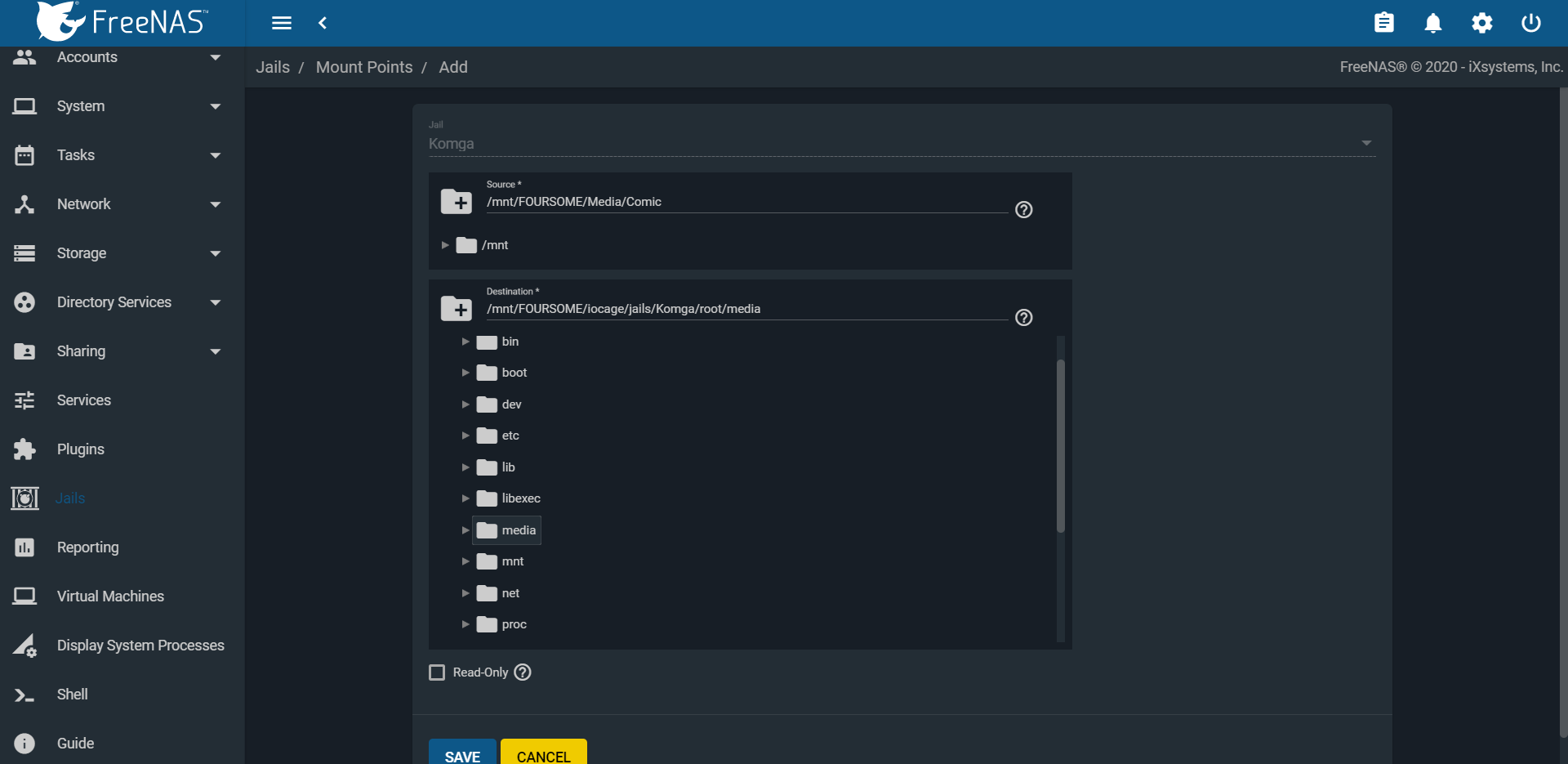
Task: Toggle the hamburger menu icon
Action: pos(282,23)
